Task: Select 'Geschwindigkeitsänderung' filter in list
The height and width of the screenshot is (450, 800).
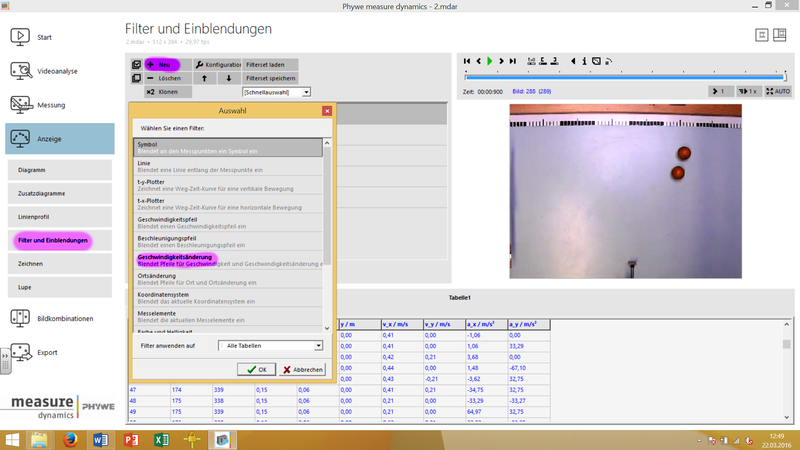Action: pos(175,257)
